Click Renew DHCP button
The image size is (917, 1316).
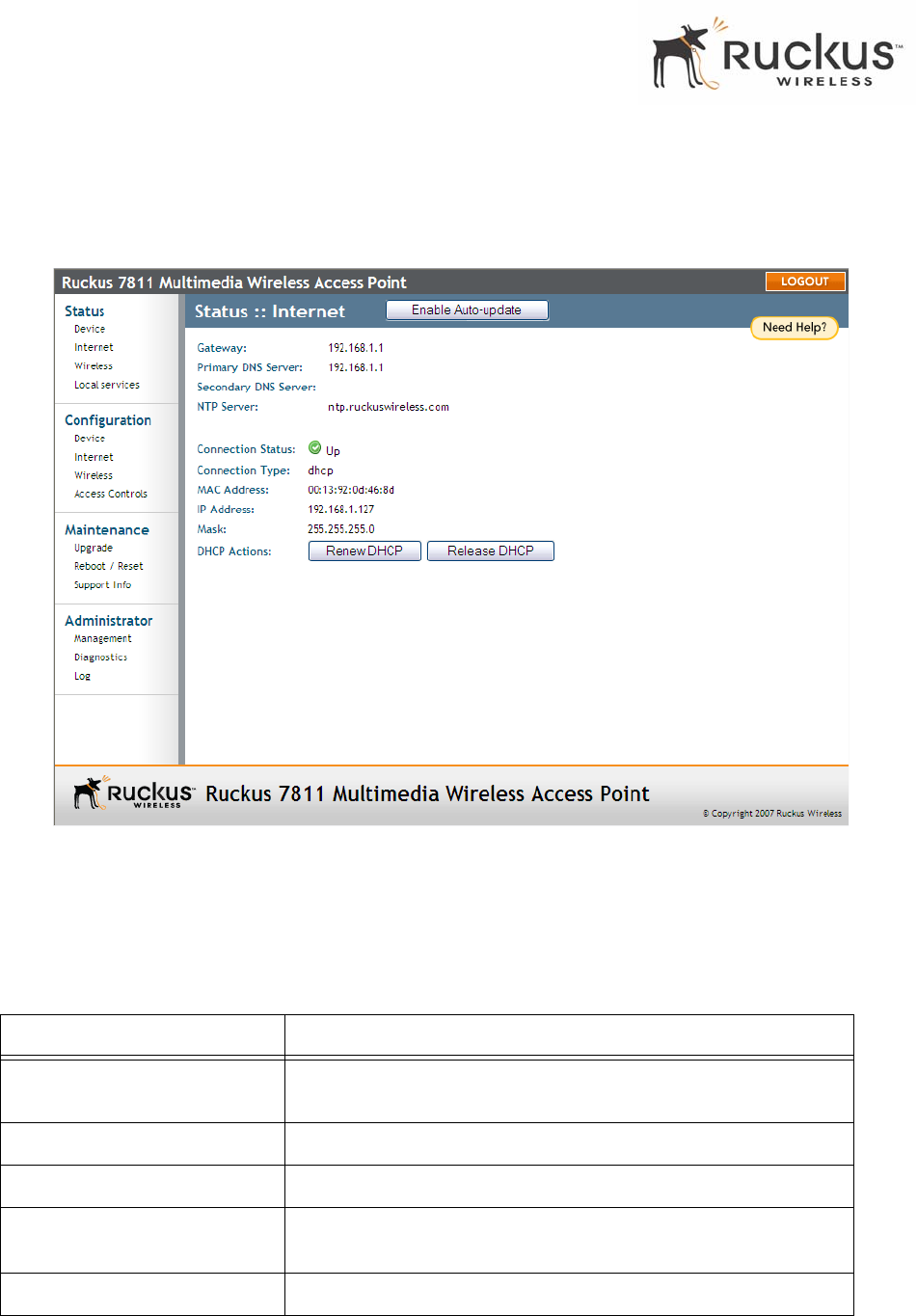point(364,551)
